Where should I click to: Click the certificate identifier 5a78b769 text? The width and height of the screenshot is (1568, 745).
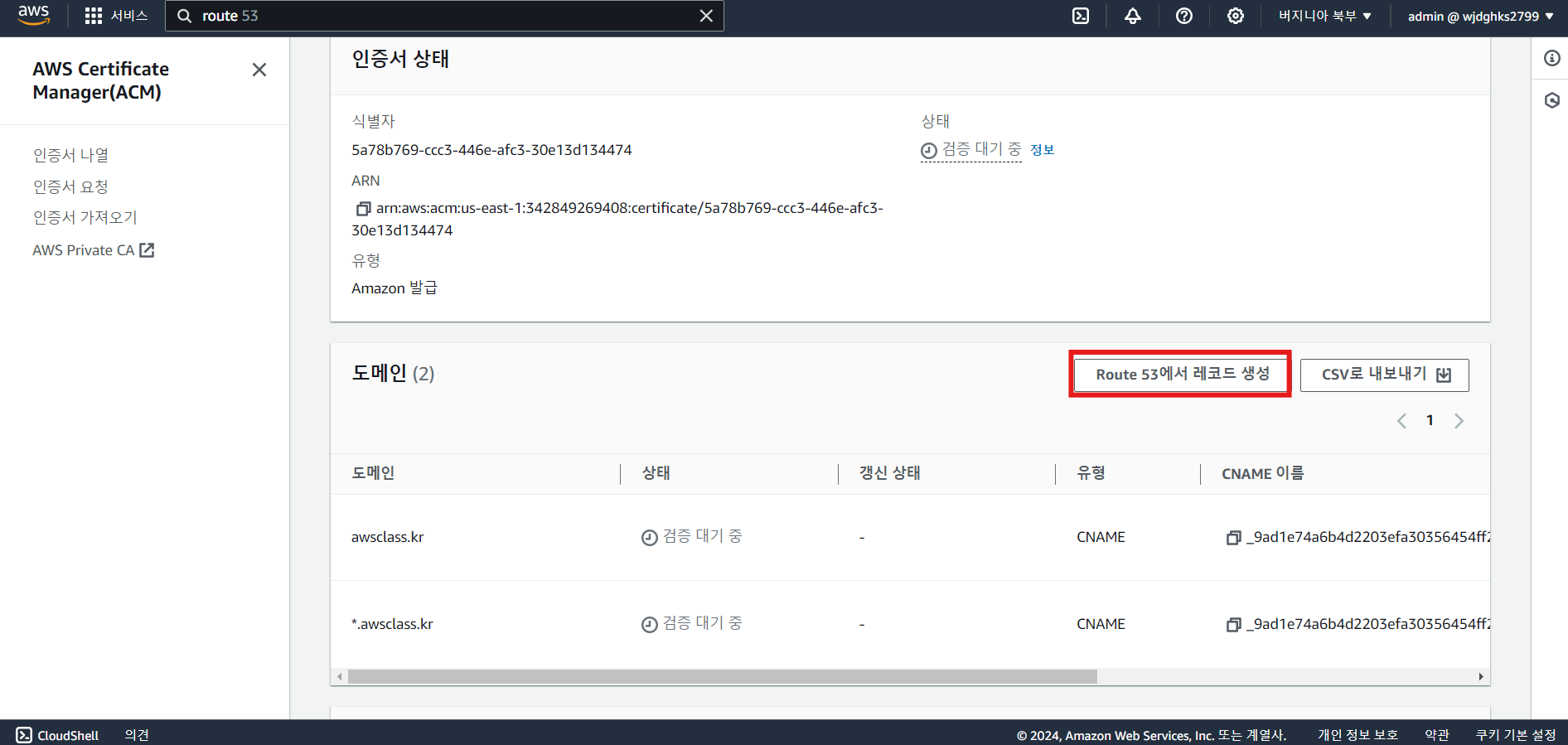(x=491, y=150)
